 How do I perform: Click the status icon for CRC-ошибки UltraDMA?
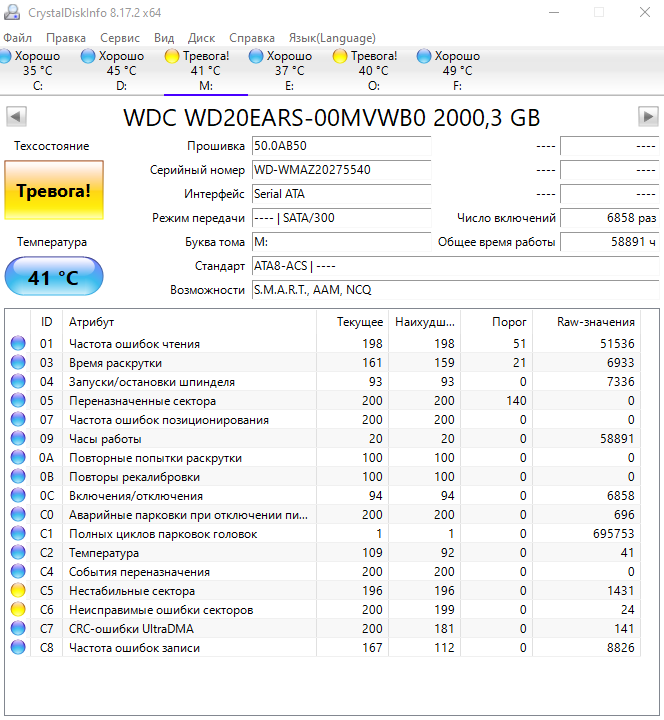pyautogui.click(x=18, y=628)
